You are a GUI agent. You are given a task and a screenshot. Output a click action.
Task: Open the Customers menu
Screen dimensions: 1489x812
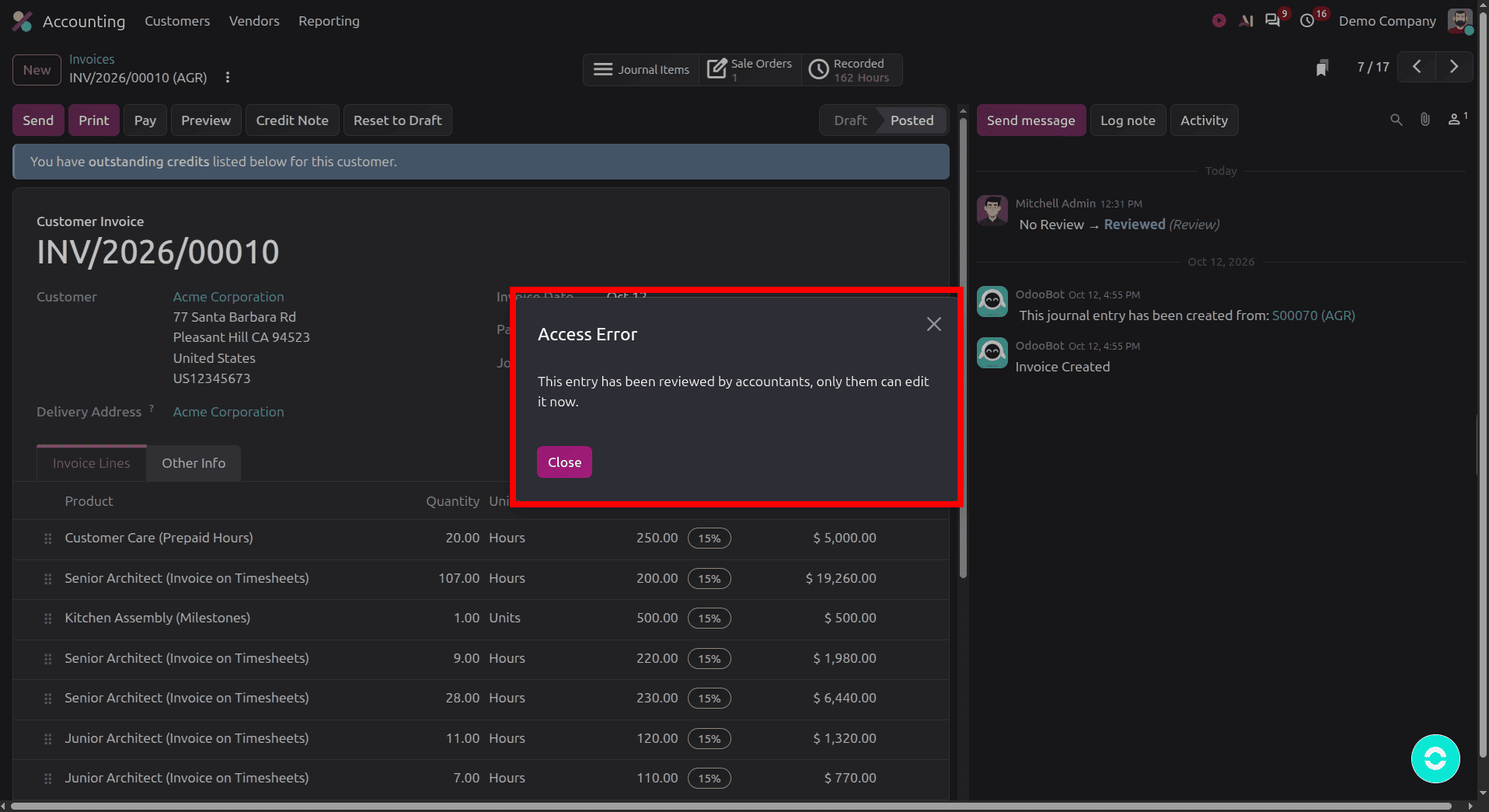(x=177, y=21)
